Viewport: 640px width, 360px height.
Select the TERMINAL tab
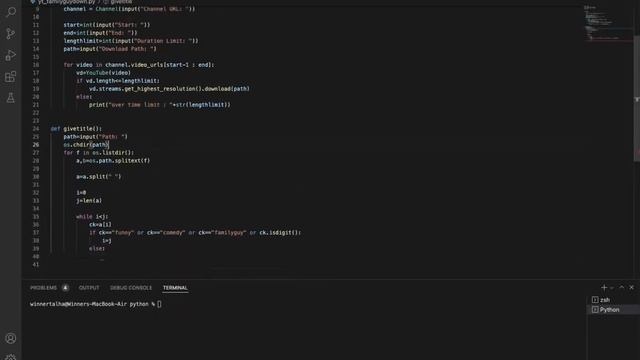click(175, 288)
